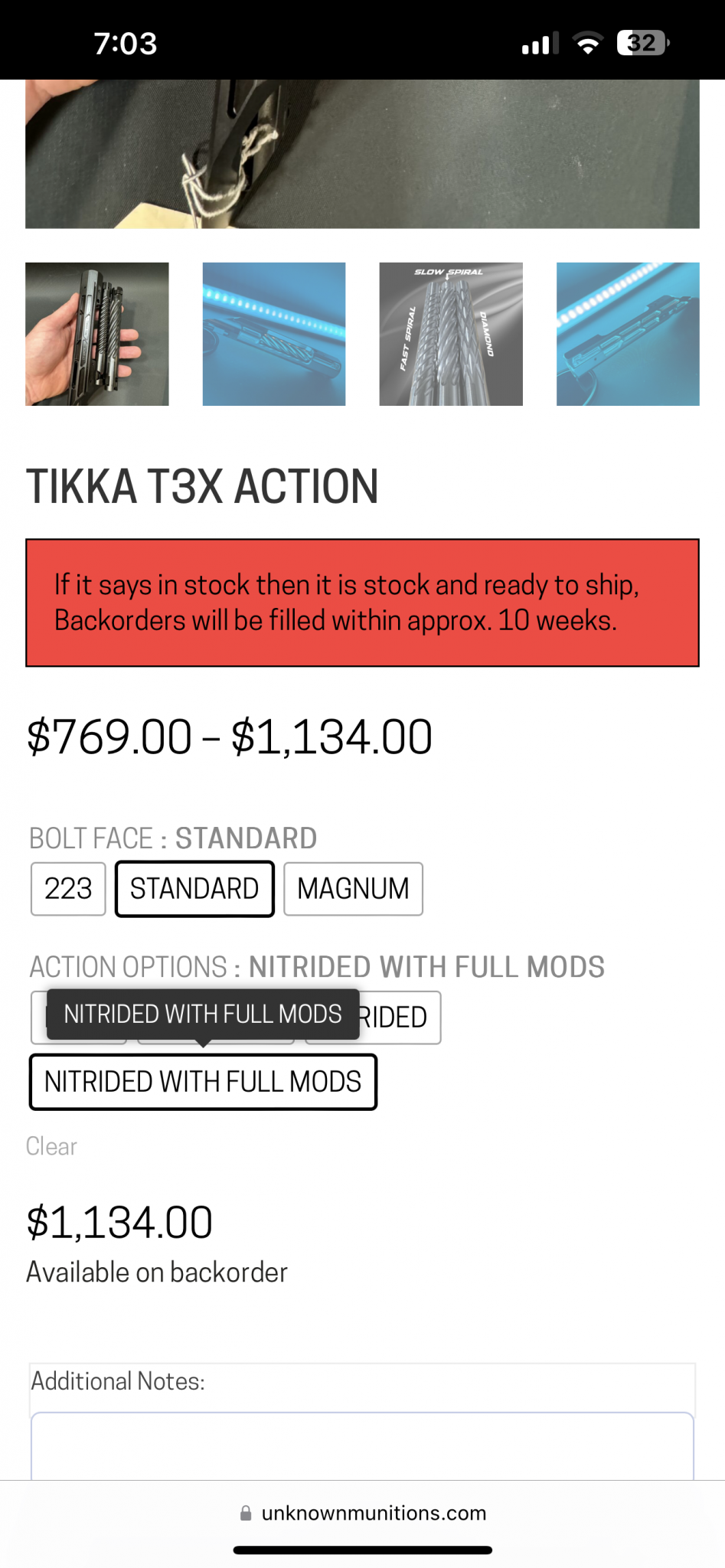
Task: Tap the 7:03 clock in status bar
Action: click(x=126, y=44)
